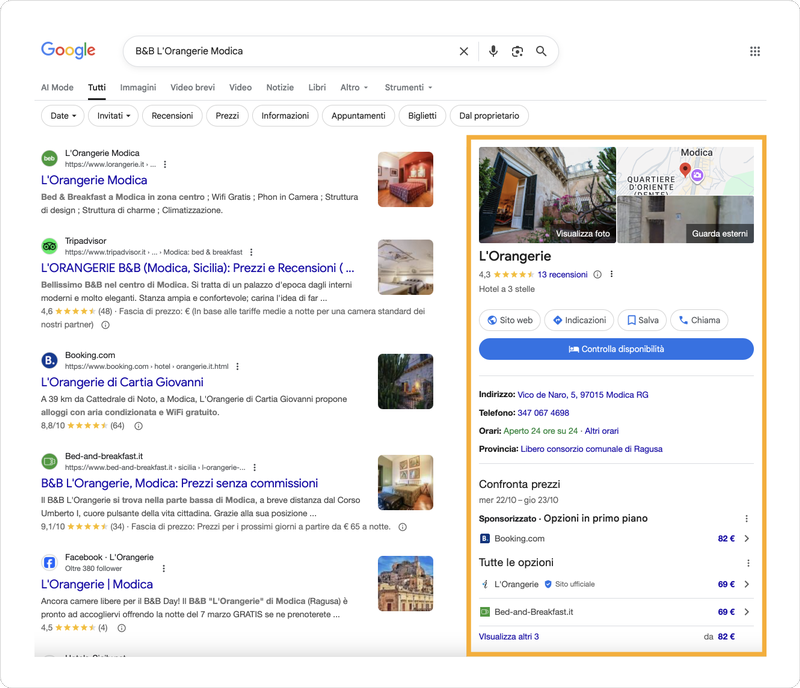The height and width of the screenshot is (688, 800).
Task: Click the Controlla disponibilità button
Action: 616,349
